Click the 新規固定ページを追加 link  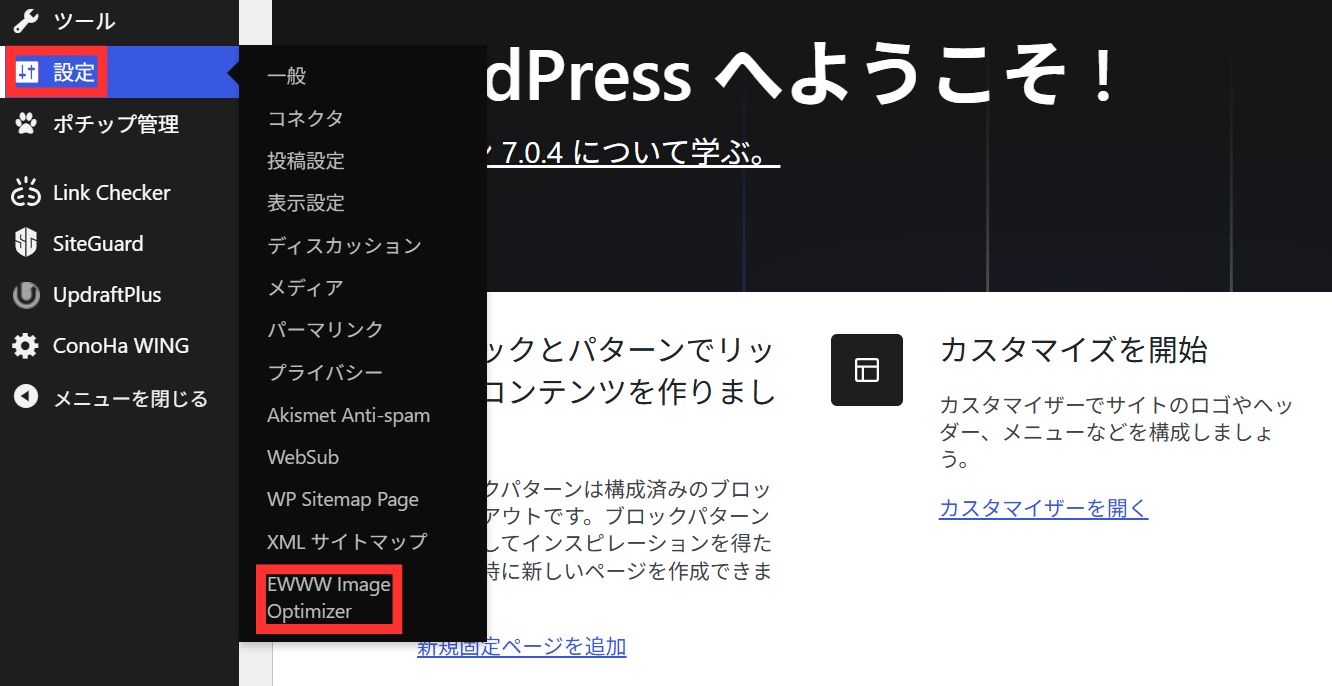coord(521,646)
